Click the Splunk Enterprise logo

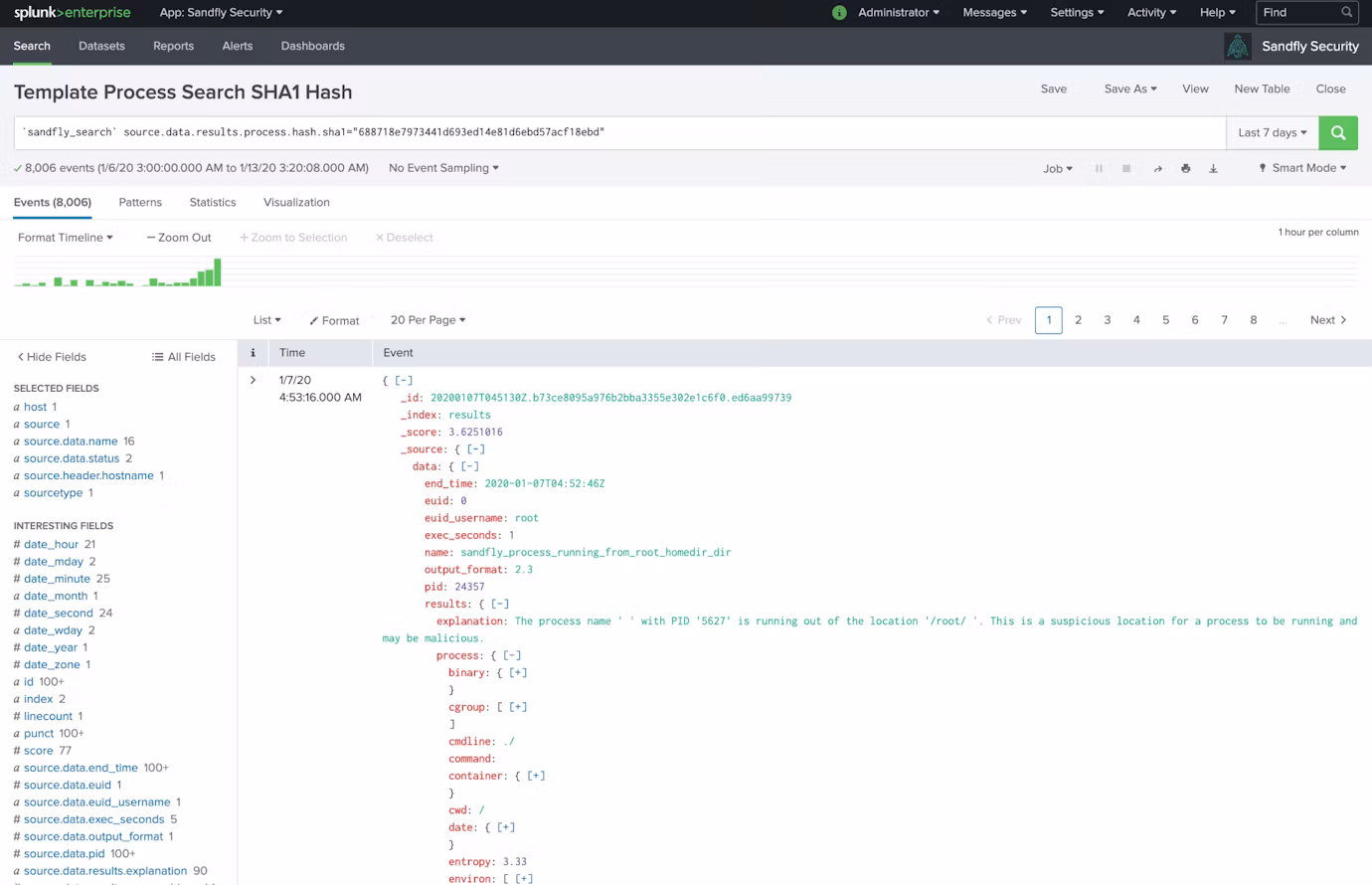[x=73, y=13]
